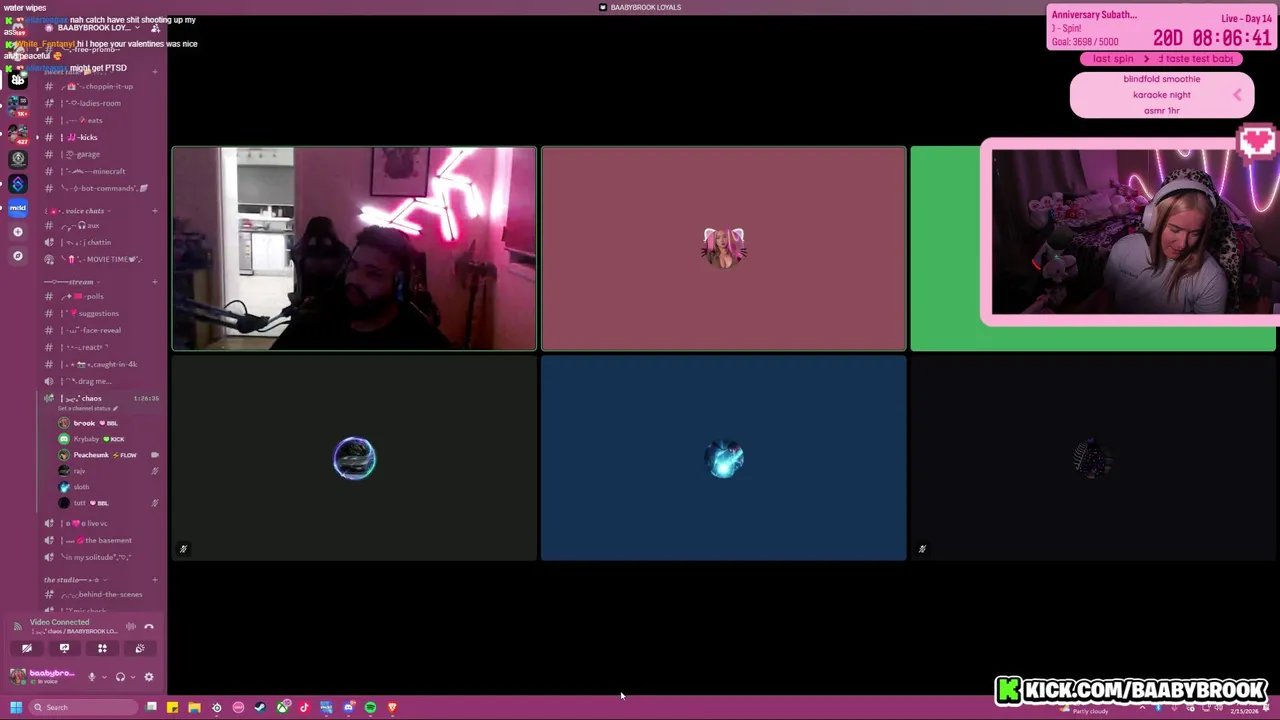Click the taskbar Search box

click(84, 708)
